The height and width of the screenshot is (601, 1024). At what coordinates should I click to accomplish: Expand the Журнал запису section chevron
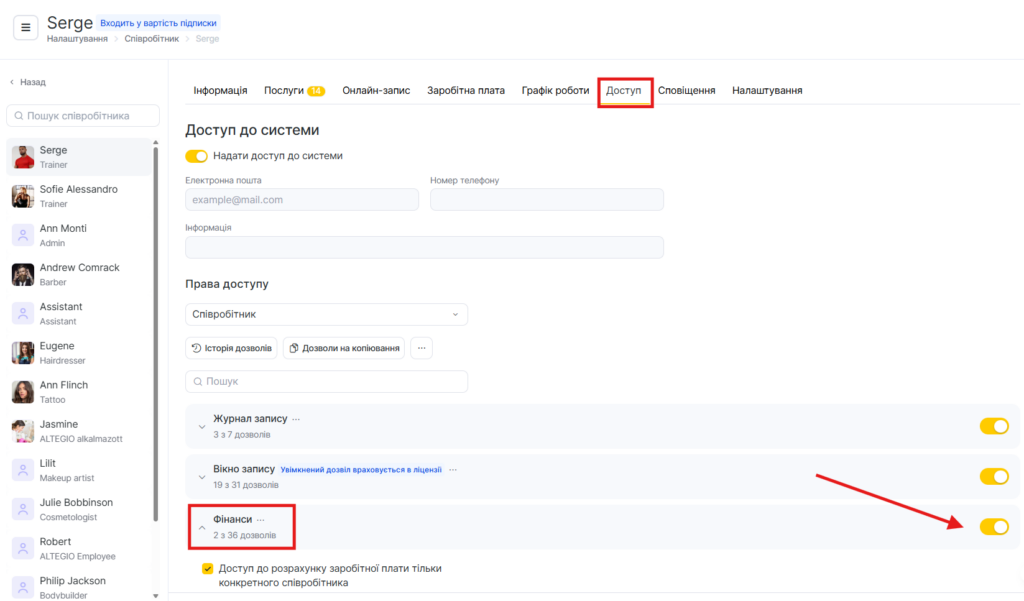tap(201, 427)
